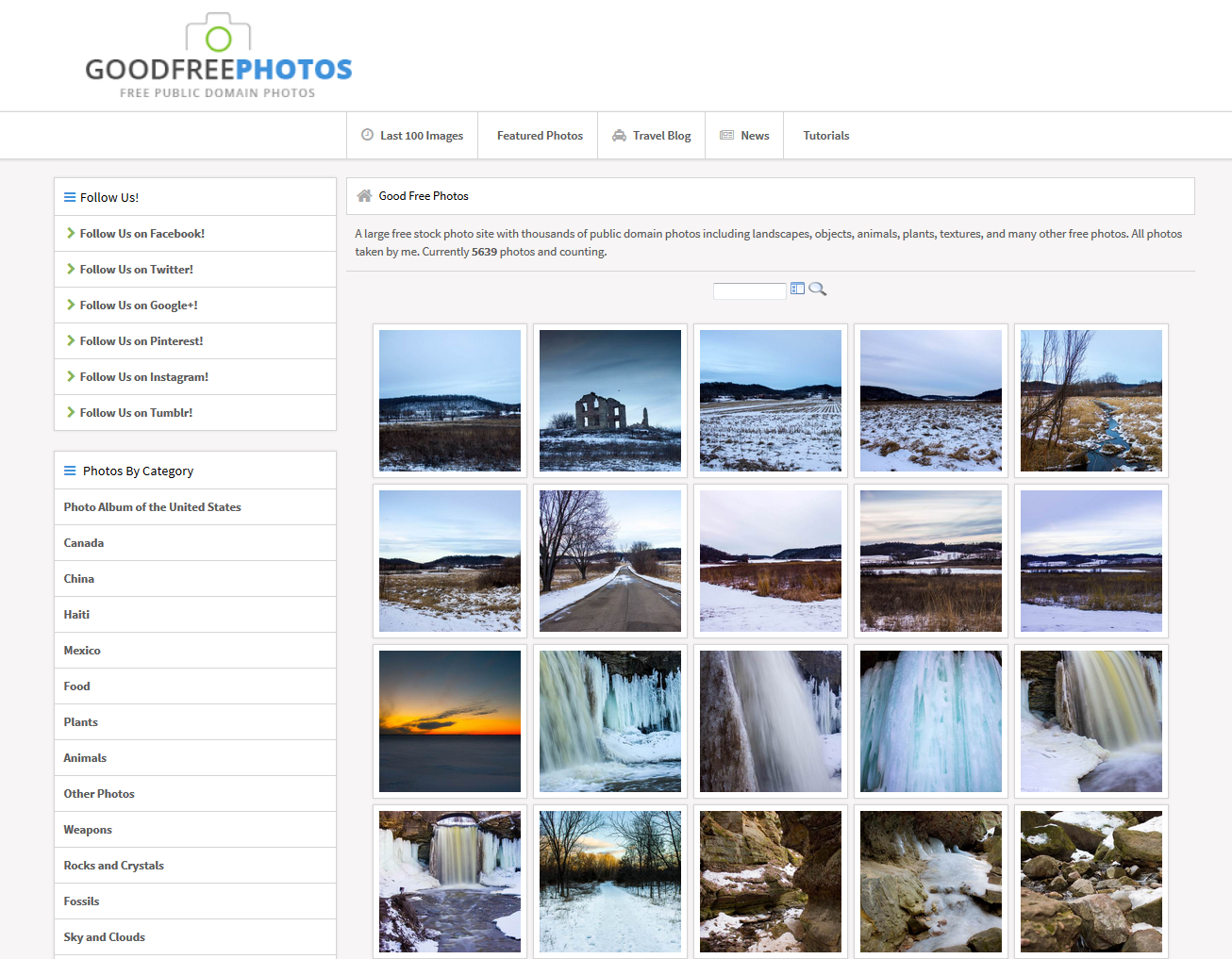This screenshot has height=959, width=1232.
Task: Follow Us on Facebook link
Action: click(x=142, y=234)
